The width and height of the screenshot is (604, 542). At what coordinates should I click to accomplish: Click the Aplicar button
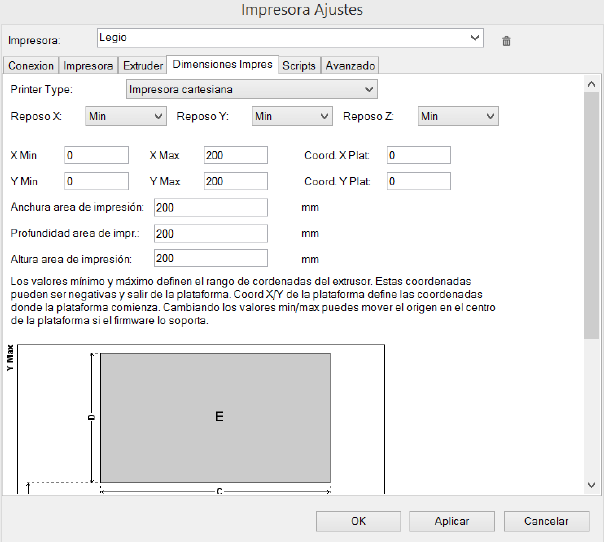[x=452, y=521]
